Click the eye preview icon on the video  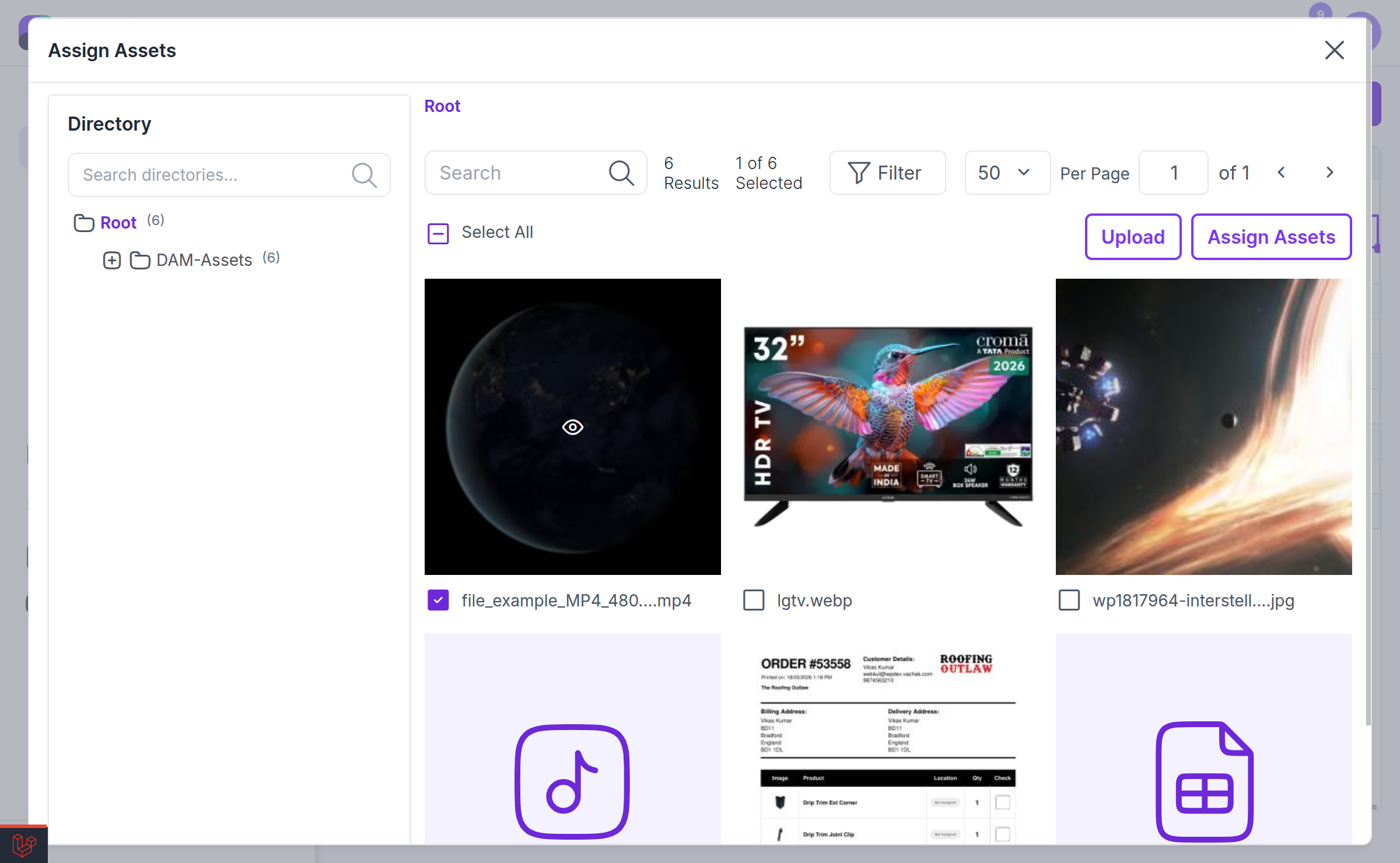click(573, 427)
